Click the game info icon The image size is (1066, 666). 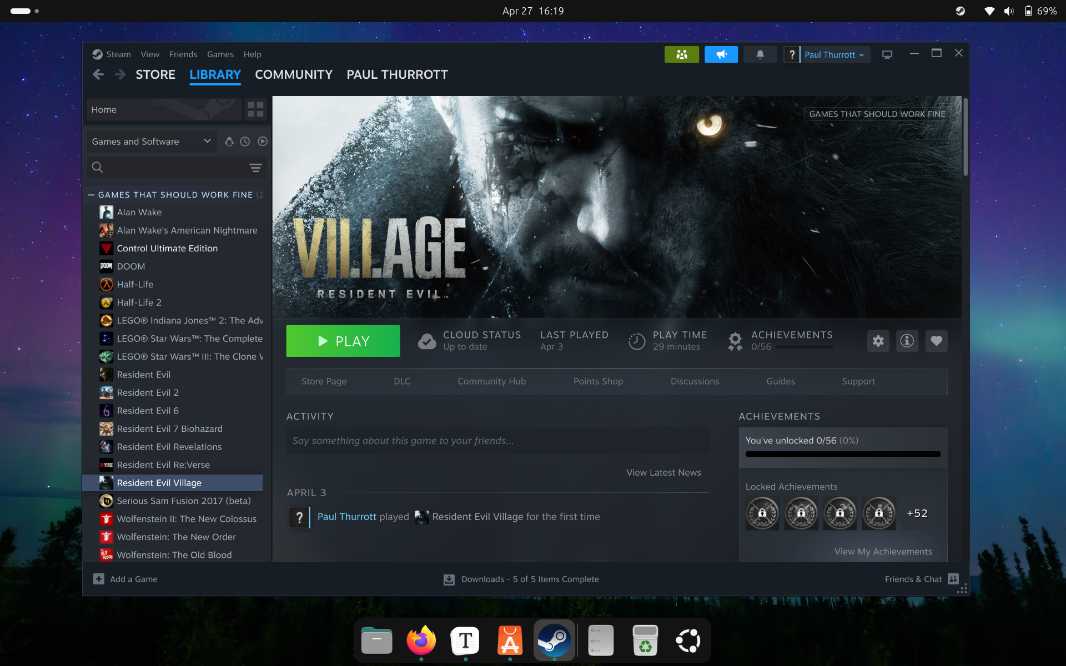click(x=907, y=341)
